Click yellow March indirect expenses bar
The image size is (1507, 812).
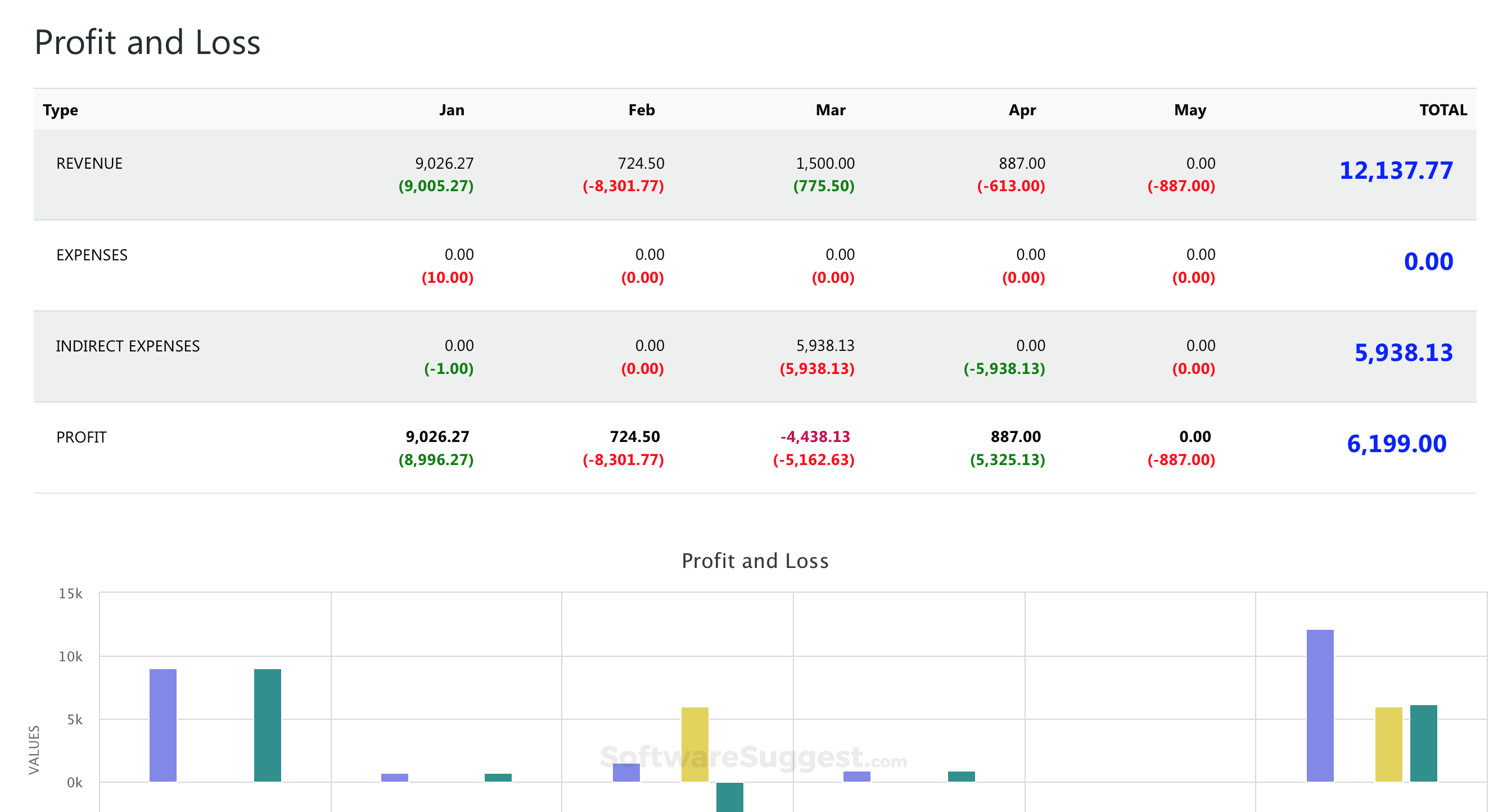[x=694, y=744]
